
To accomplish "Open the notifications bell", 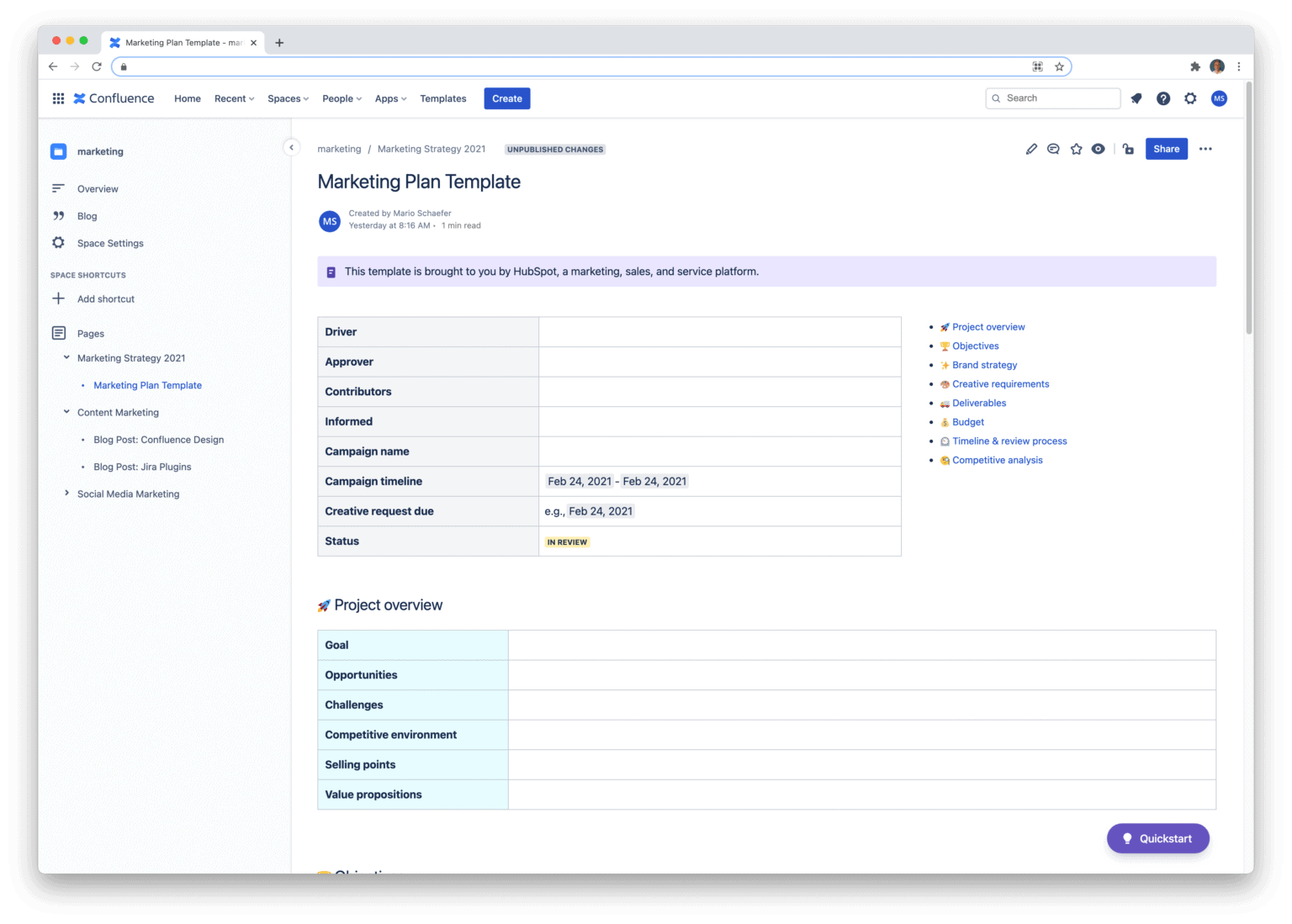I will click(1136, 98).
